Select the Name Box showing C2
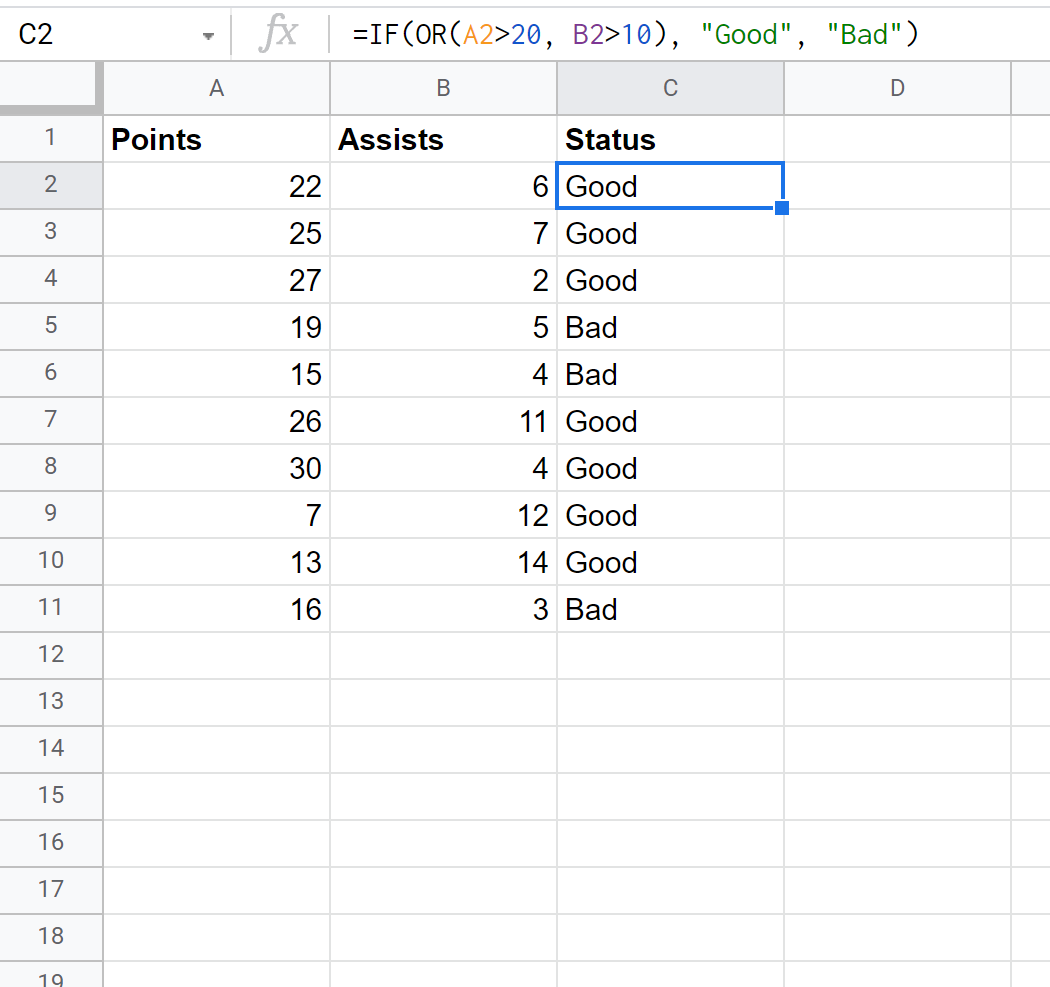 pos(100,33)
